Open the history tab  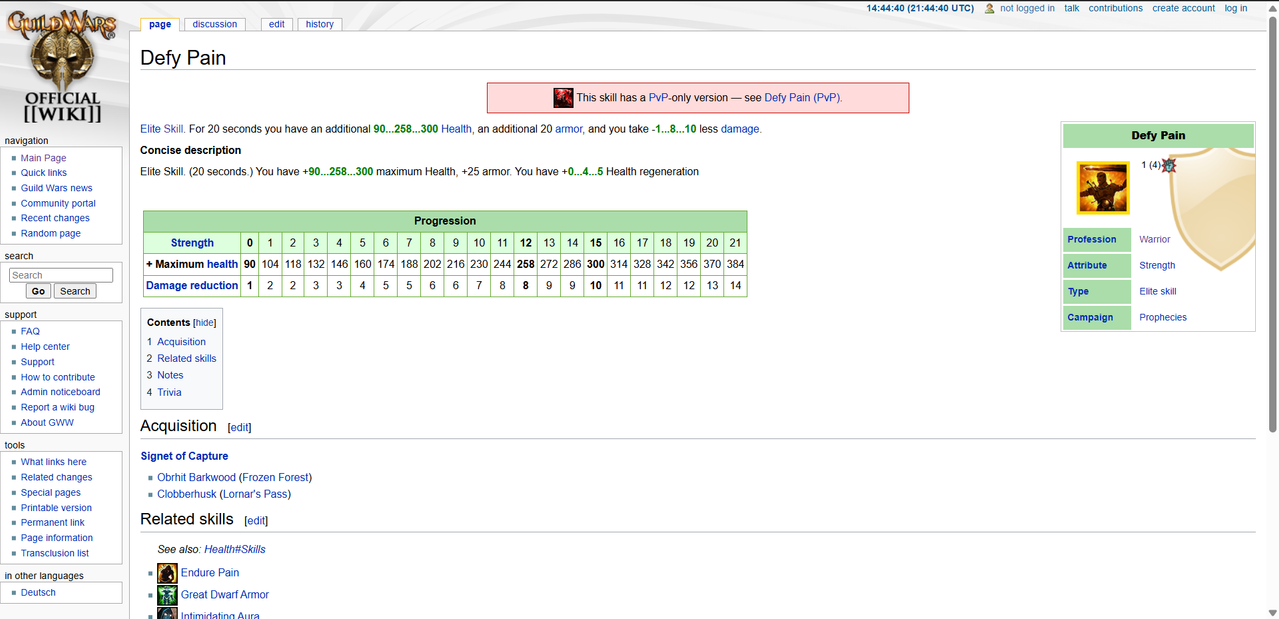click(x=320, y=24)
